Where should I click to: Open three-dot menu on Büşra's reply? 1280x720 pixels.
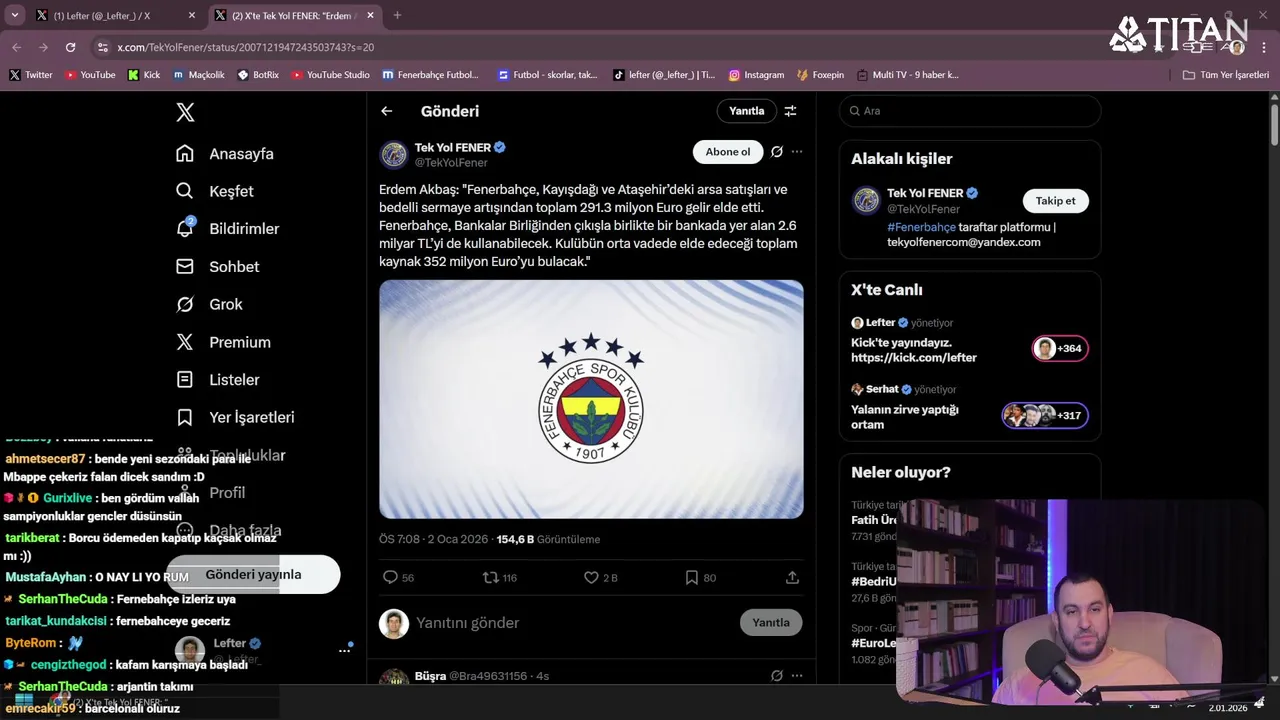point(797,676)
